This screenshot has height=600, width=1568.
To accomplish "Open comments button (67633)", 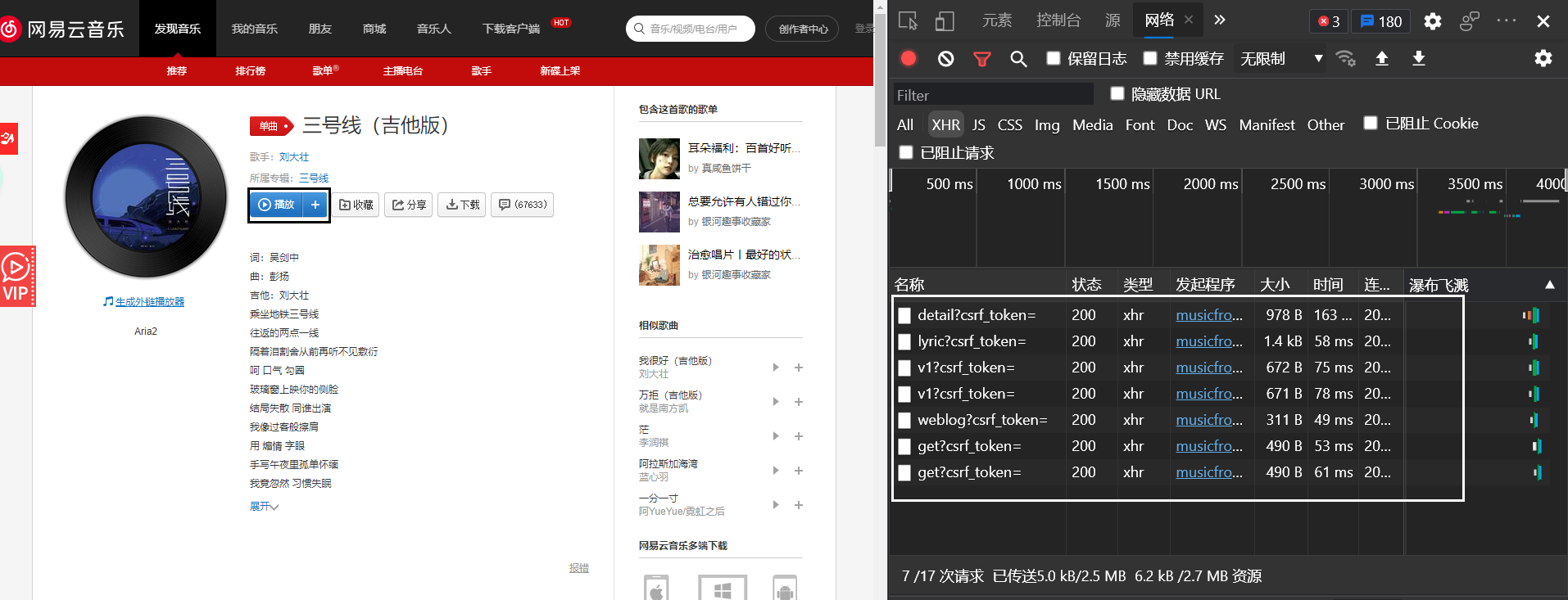I will 523,205.
